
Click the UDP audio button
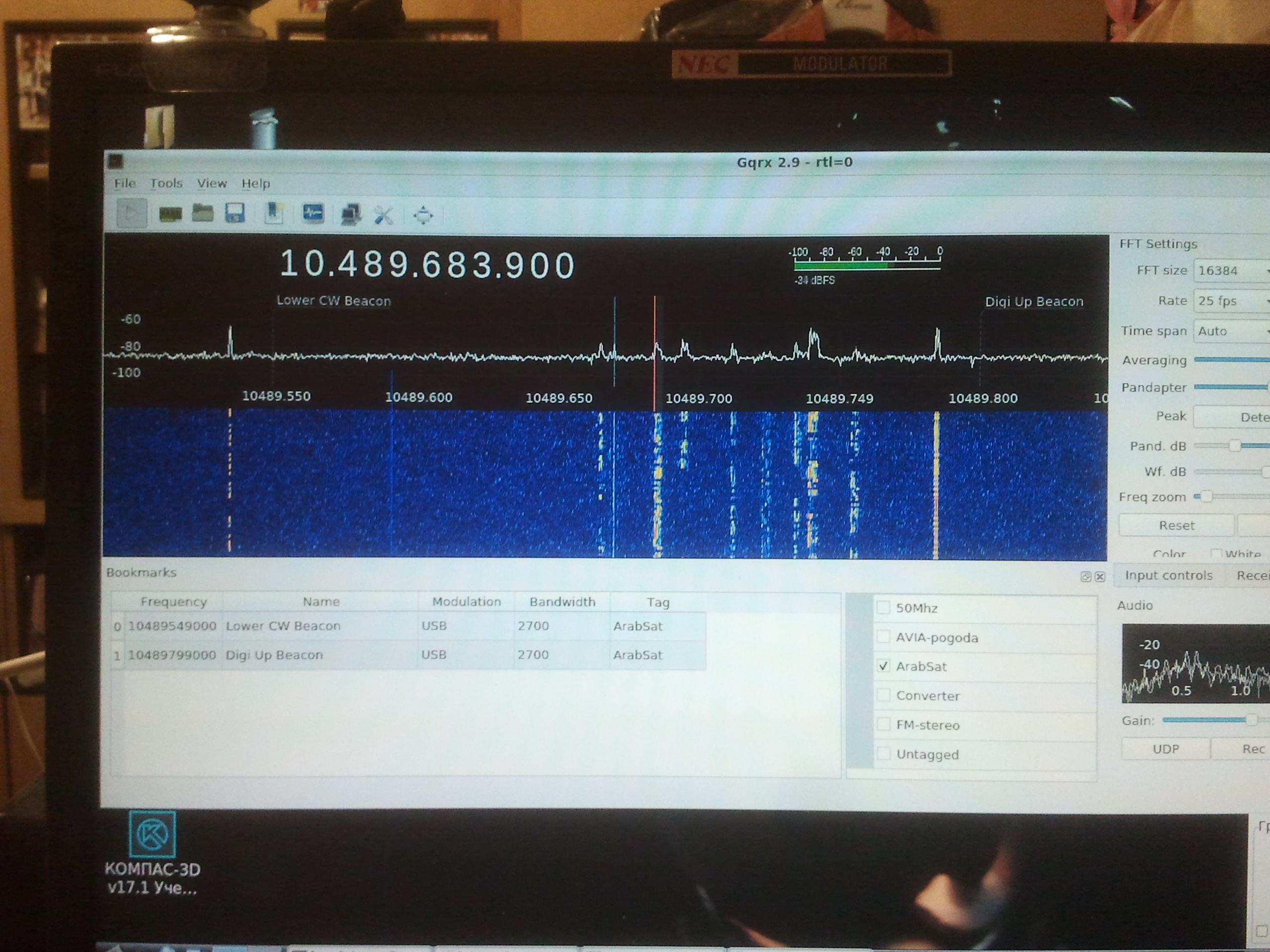pyautogui.click(x=1165, y=749)
